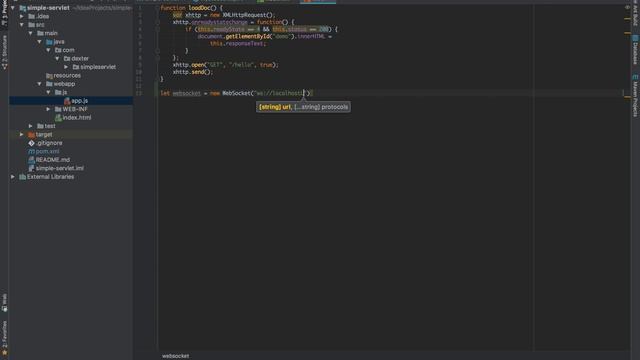This screenshot has width=640, height=360.
Task: Collapse the com package arrow
Action: click(x=48, y=50)
